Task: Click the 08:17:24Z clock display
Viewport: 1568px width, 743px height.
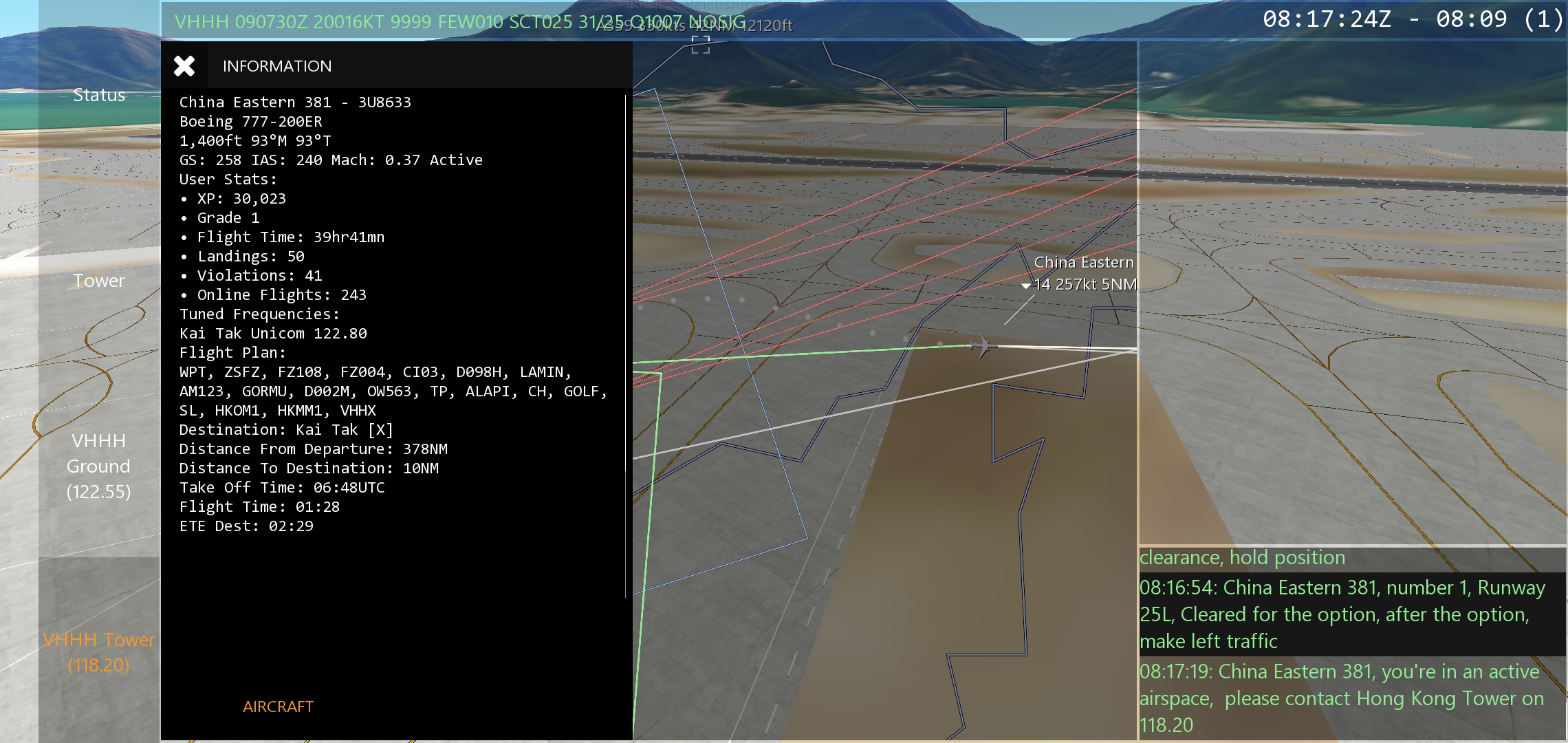Action: tap(1327, 19)
